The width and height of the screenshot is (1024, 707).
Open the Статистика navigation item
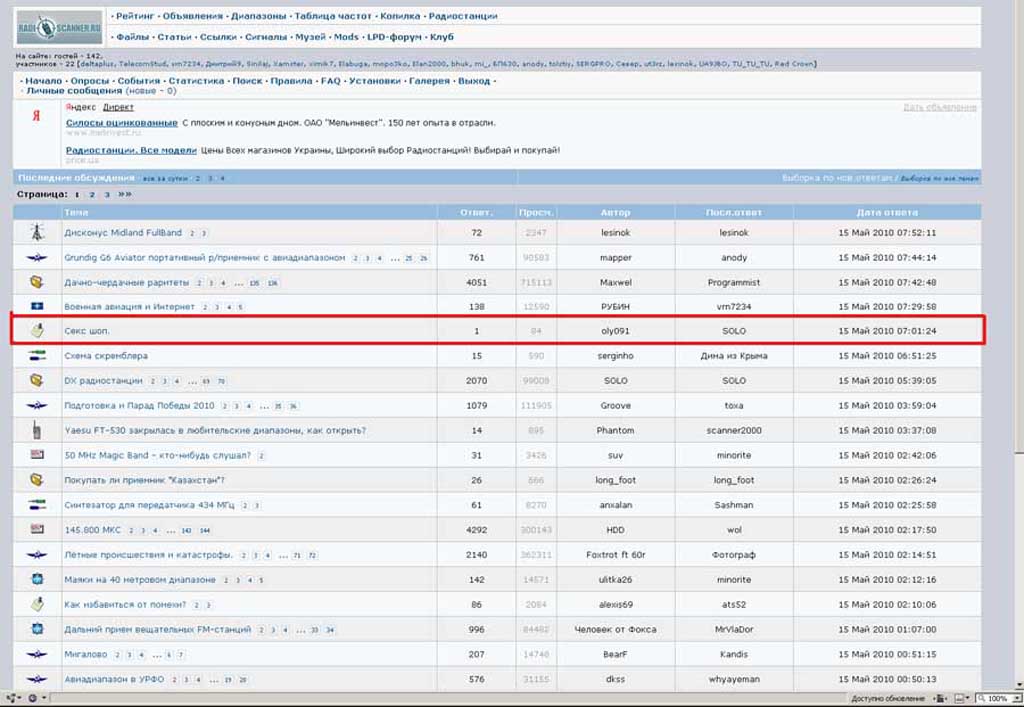point(197,81)
